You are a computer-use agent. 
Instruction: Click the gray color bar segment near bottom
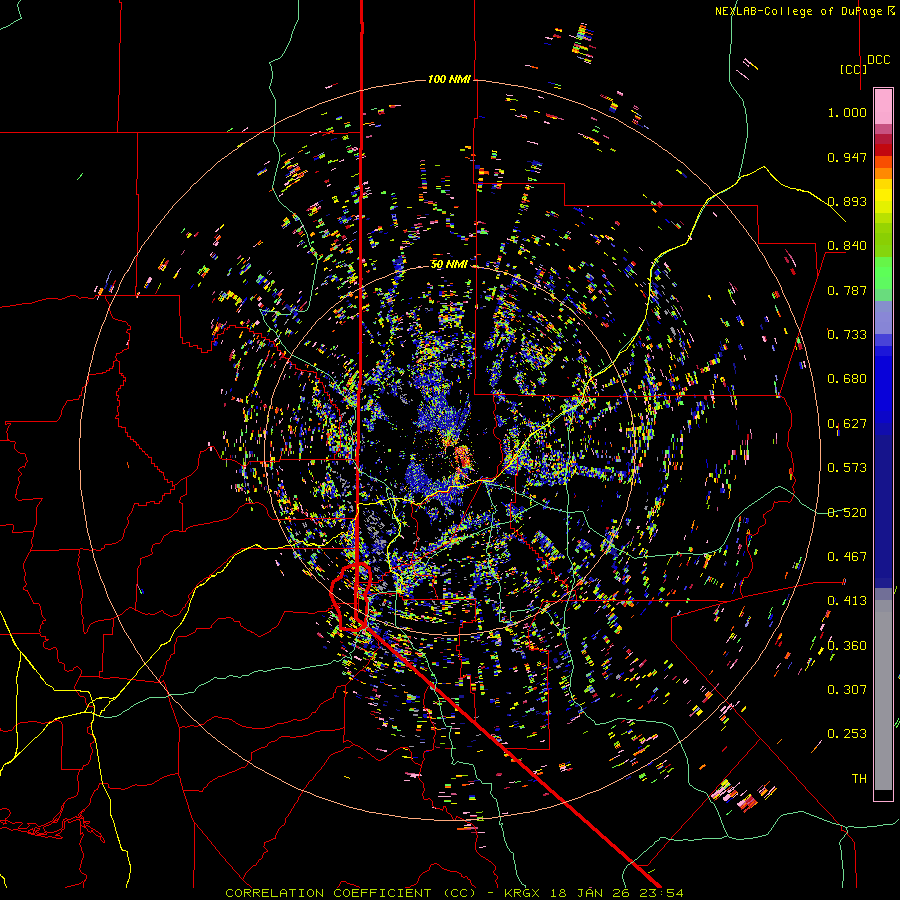coord(883,695)
